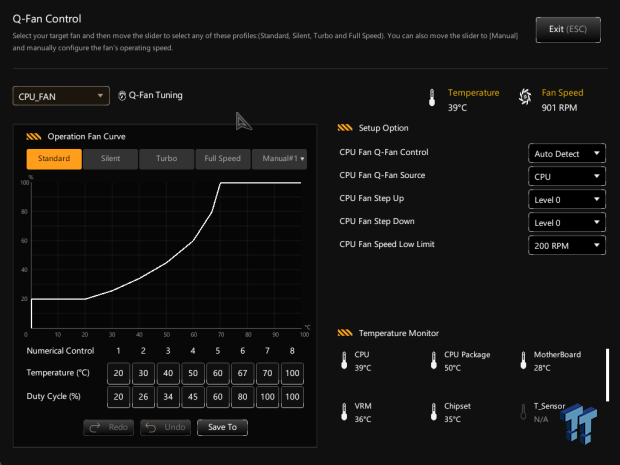Click the Numerical Control label
This screenshot has height=465, width=620.
click(x=60, y=351)
